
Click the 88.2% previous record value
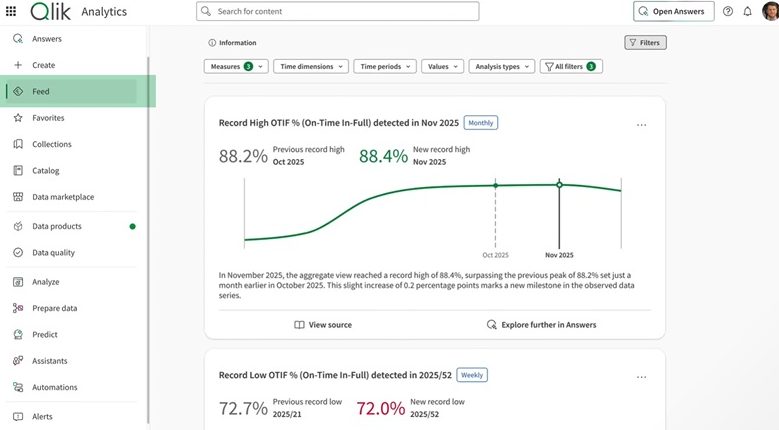[x=243, y=156]
